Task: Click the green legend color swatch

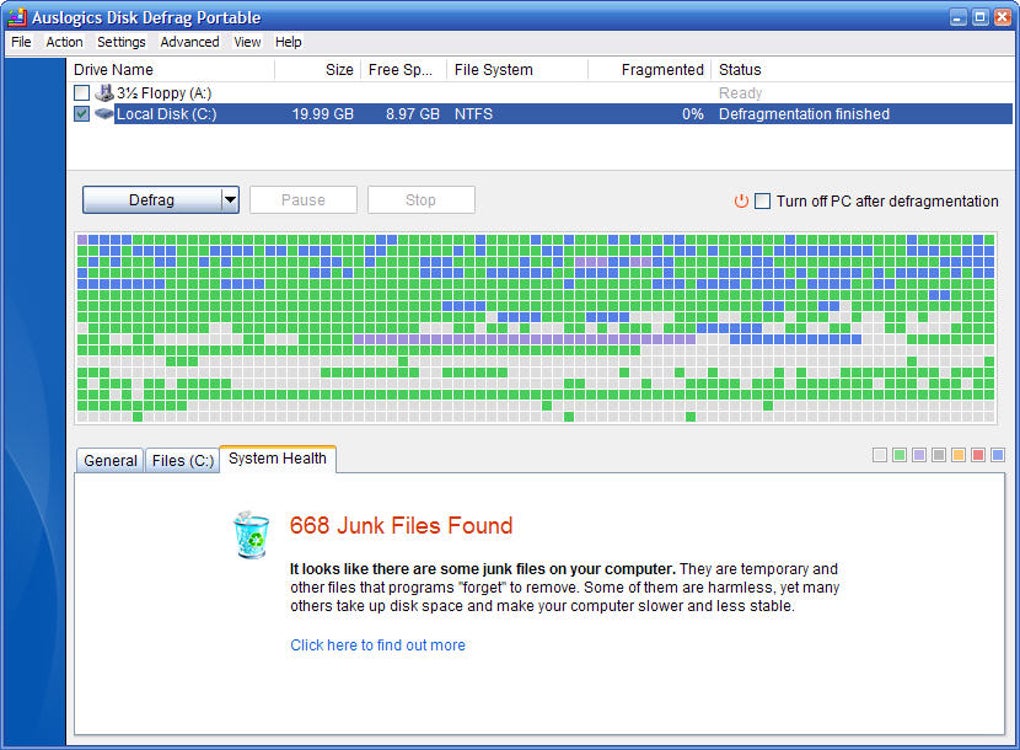Action: [x=900, y=455]
